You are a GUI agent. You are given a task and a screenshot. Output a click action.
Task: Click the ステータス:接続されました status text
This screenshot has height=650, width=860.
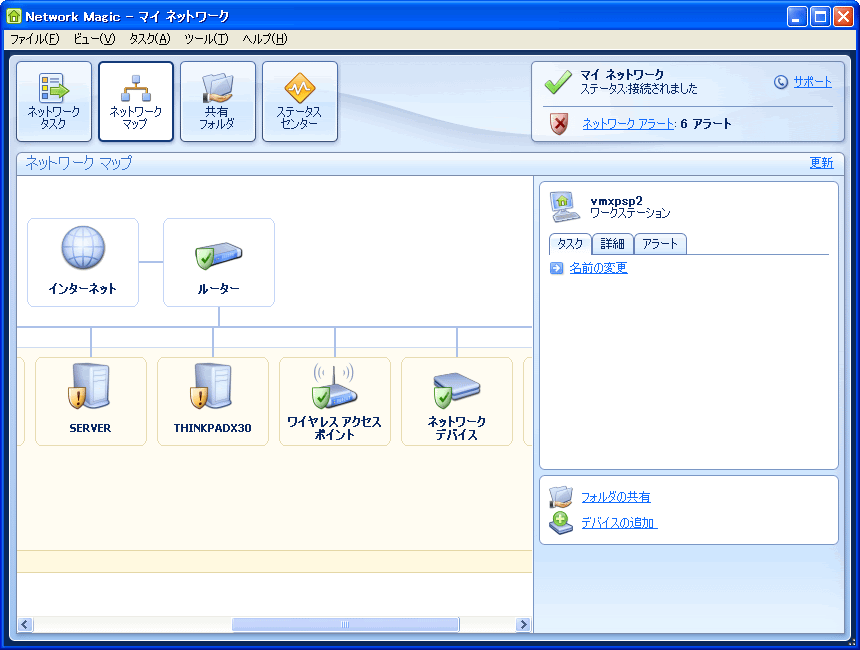(639, 89)
